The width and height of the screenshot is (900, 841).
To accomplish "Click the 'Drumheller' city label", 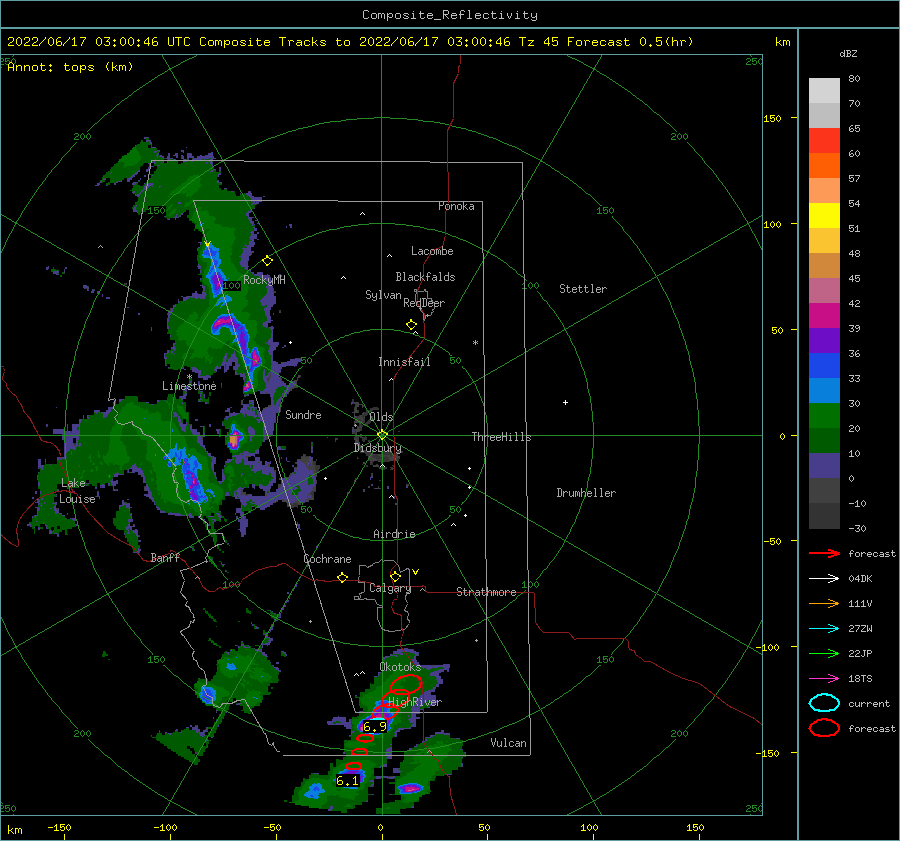I will (x=586, y=493).
